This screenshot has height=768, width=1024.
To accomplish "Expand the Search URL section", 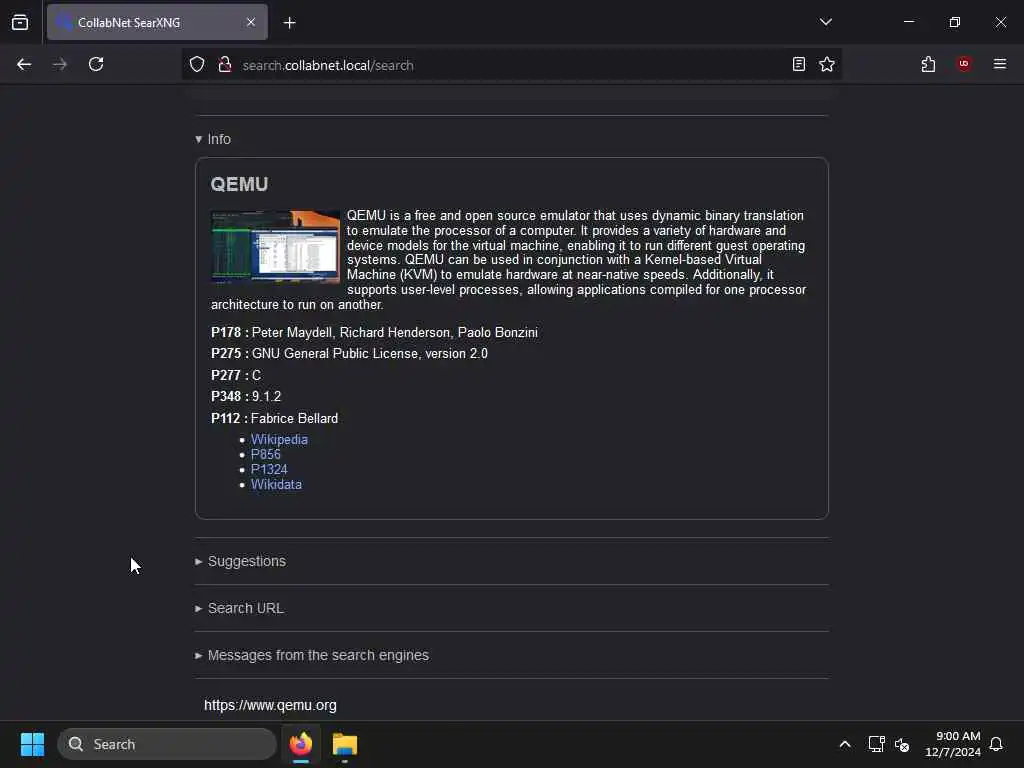I will pyautogui.click(x=240, y=608).
